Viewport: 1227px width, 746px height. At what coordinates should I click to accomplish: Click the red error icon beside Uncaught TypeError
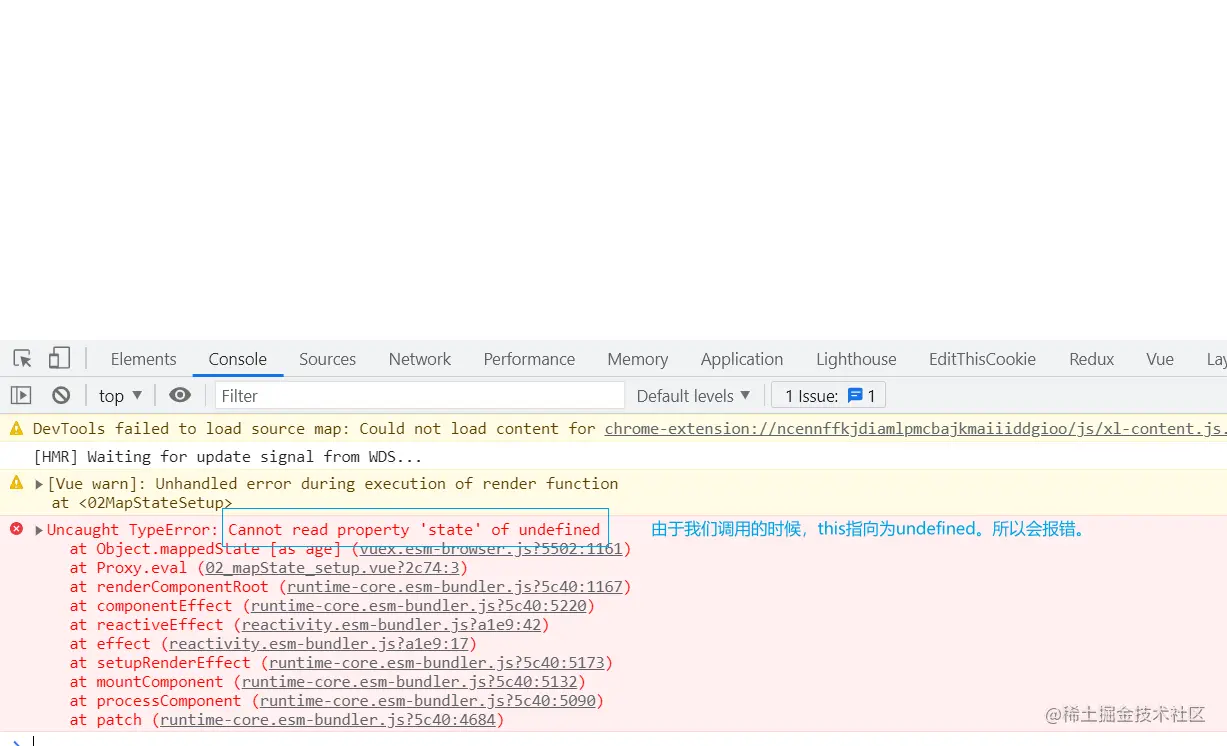pyautogui.click(x=16, y=528)
